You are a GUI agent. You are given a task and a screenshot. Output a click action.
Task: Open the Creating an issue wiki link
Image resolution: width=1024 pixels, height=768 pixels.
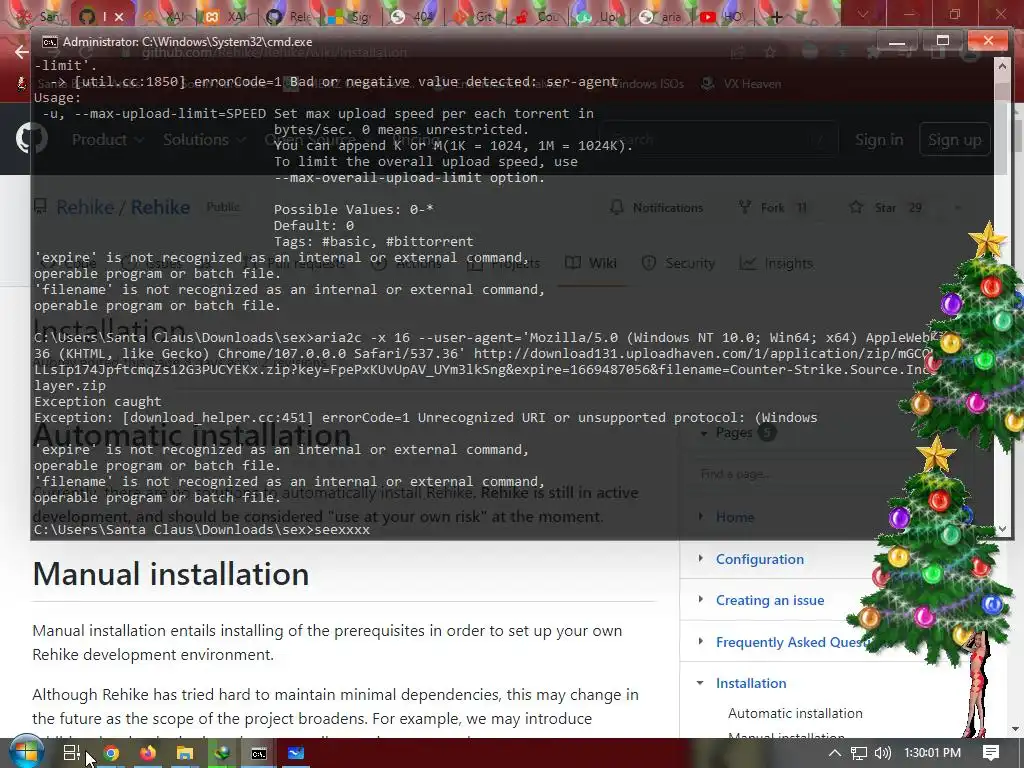tap(770, 600)
